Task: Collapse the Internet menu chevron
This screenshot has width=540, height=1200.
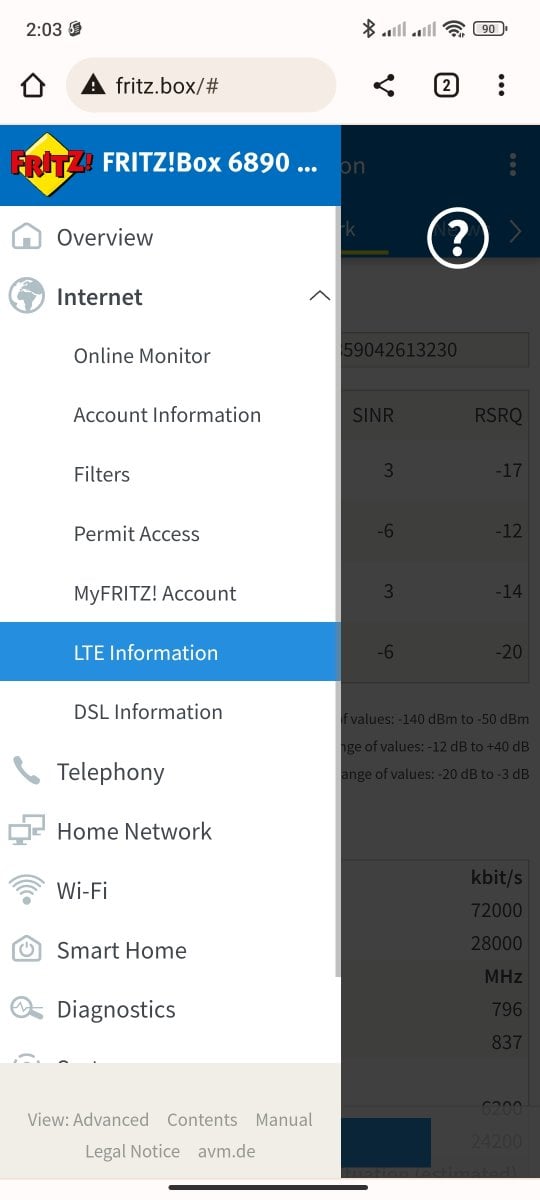Action: point(319,297)
